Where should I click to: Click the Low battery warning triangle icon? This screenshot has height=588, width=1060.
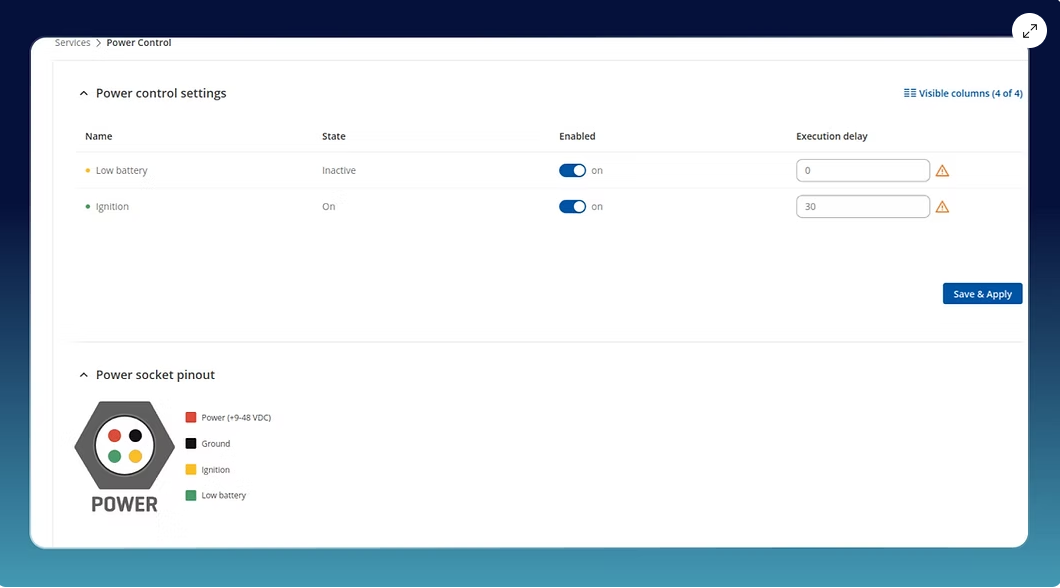click(942, 171)
